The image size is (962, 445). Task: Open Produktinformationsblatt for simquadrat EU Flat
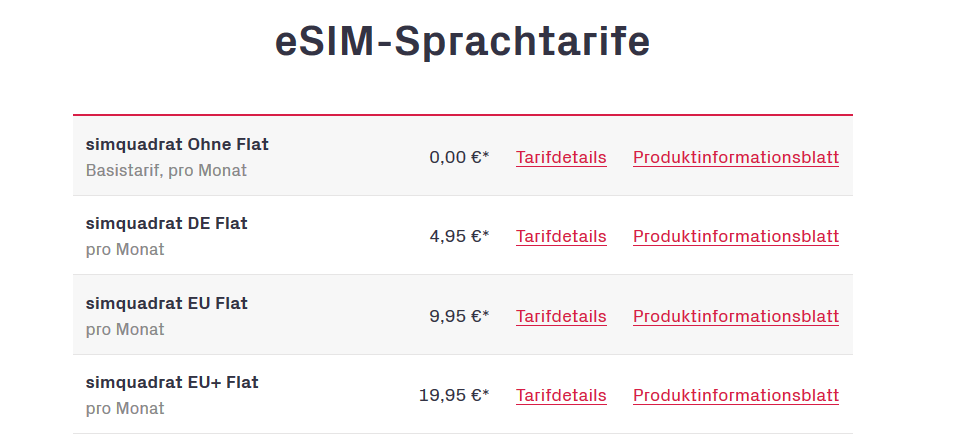[736, 316]
